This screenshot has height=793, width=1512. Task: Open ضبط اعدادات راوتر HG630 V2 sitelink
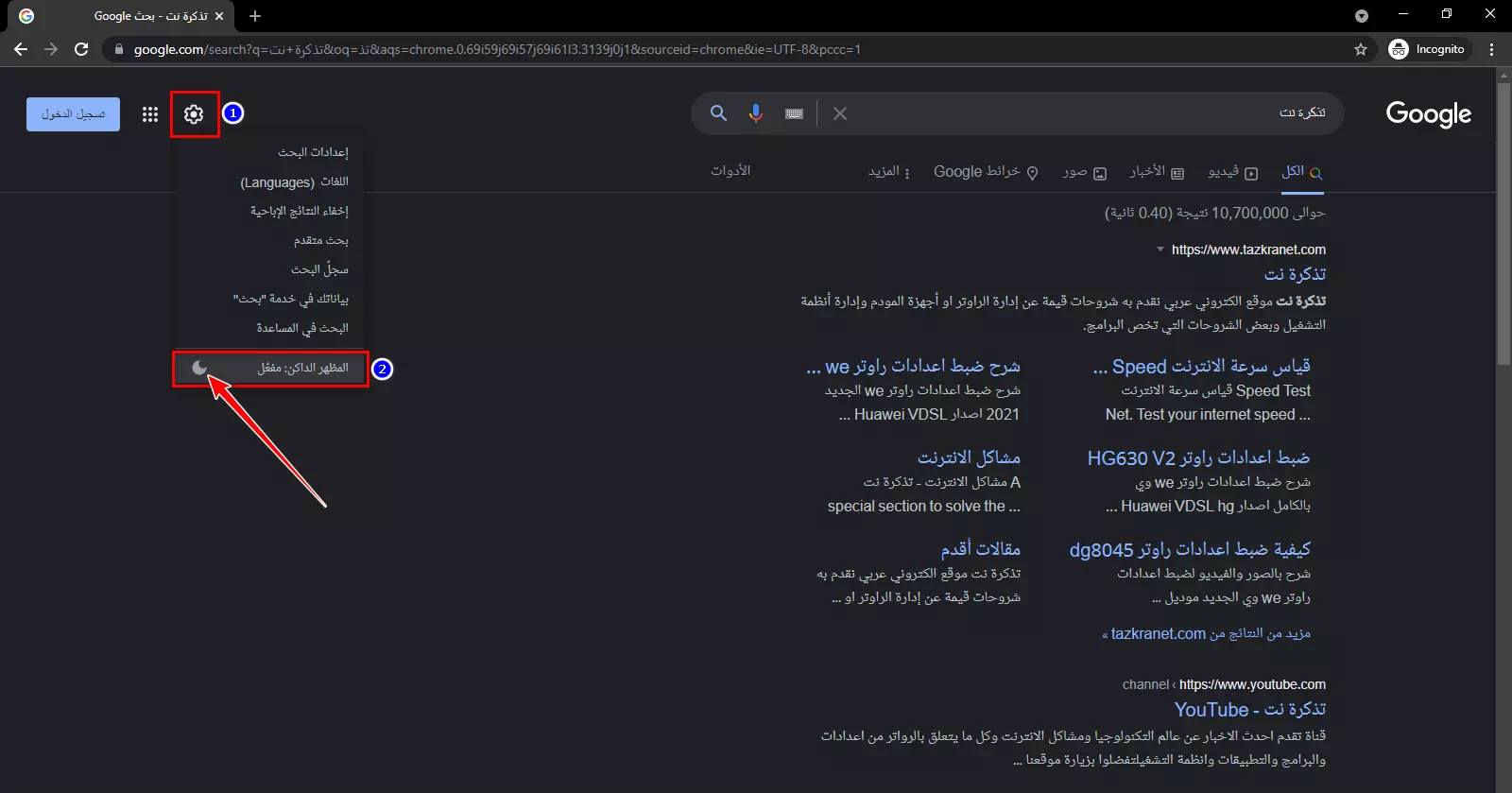[x=1198, y=458]
